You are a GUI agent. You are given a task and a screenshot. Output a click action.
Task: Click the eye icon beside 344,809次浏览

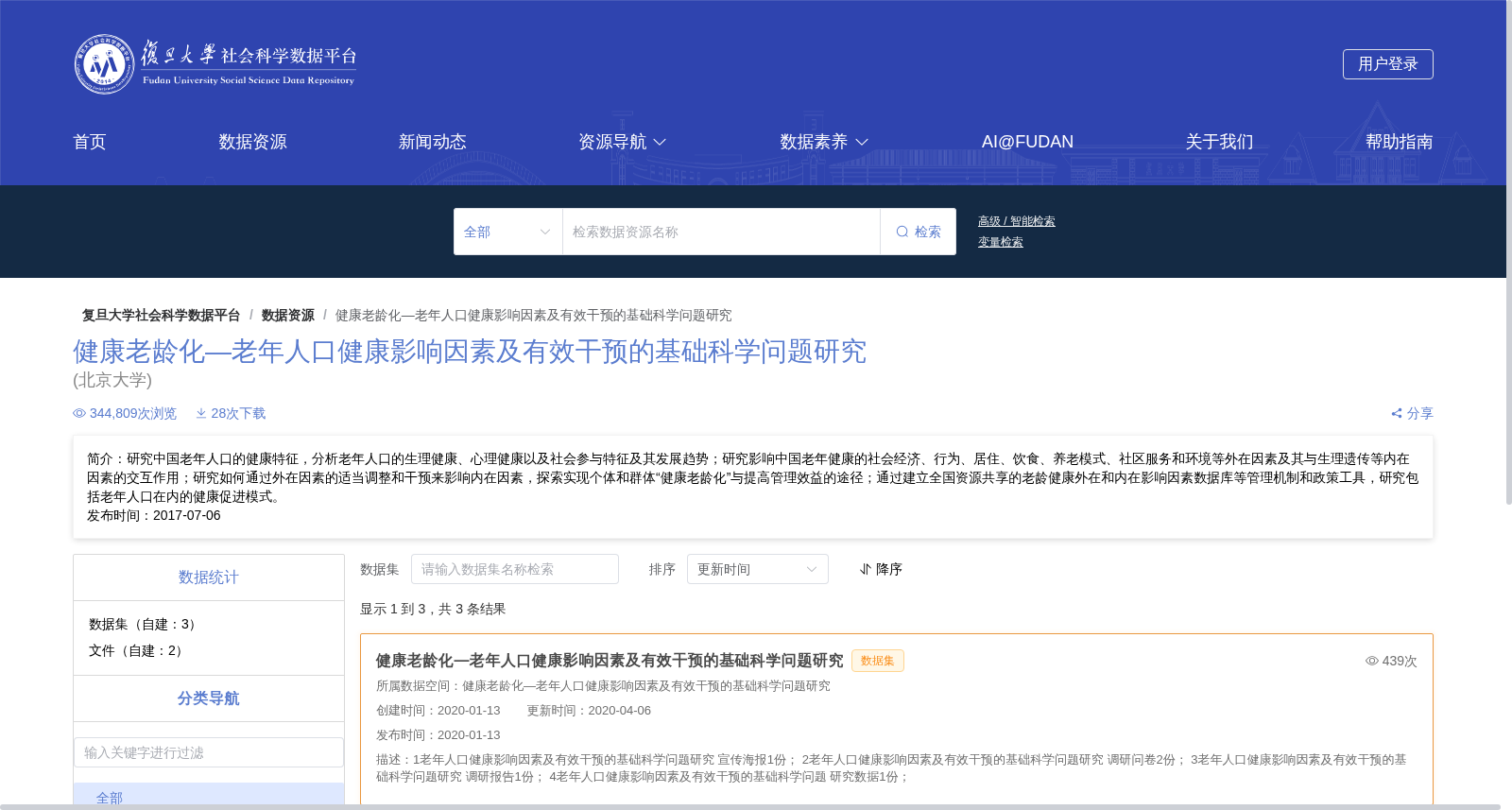pos(79,413)
